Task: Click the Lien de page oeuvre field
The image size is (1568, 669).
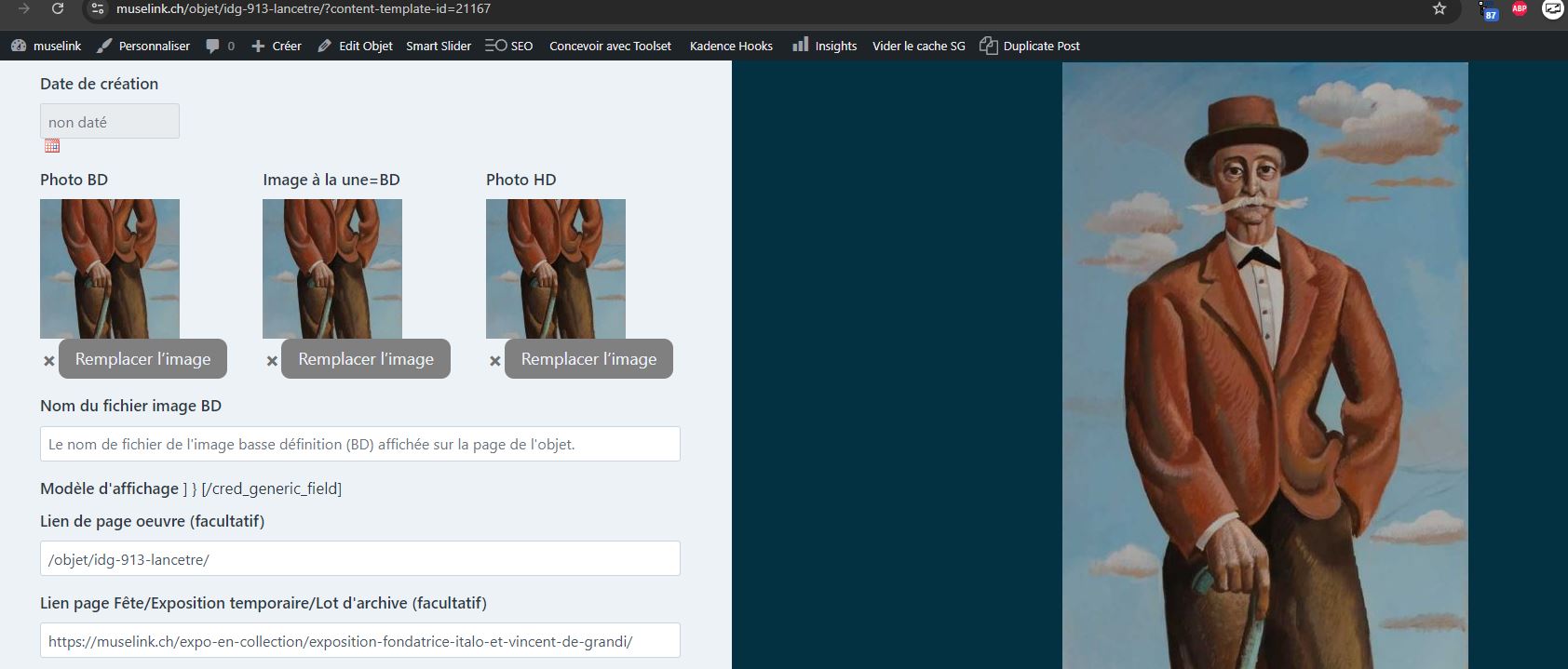Action: [x=360, y=559]
